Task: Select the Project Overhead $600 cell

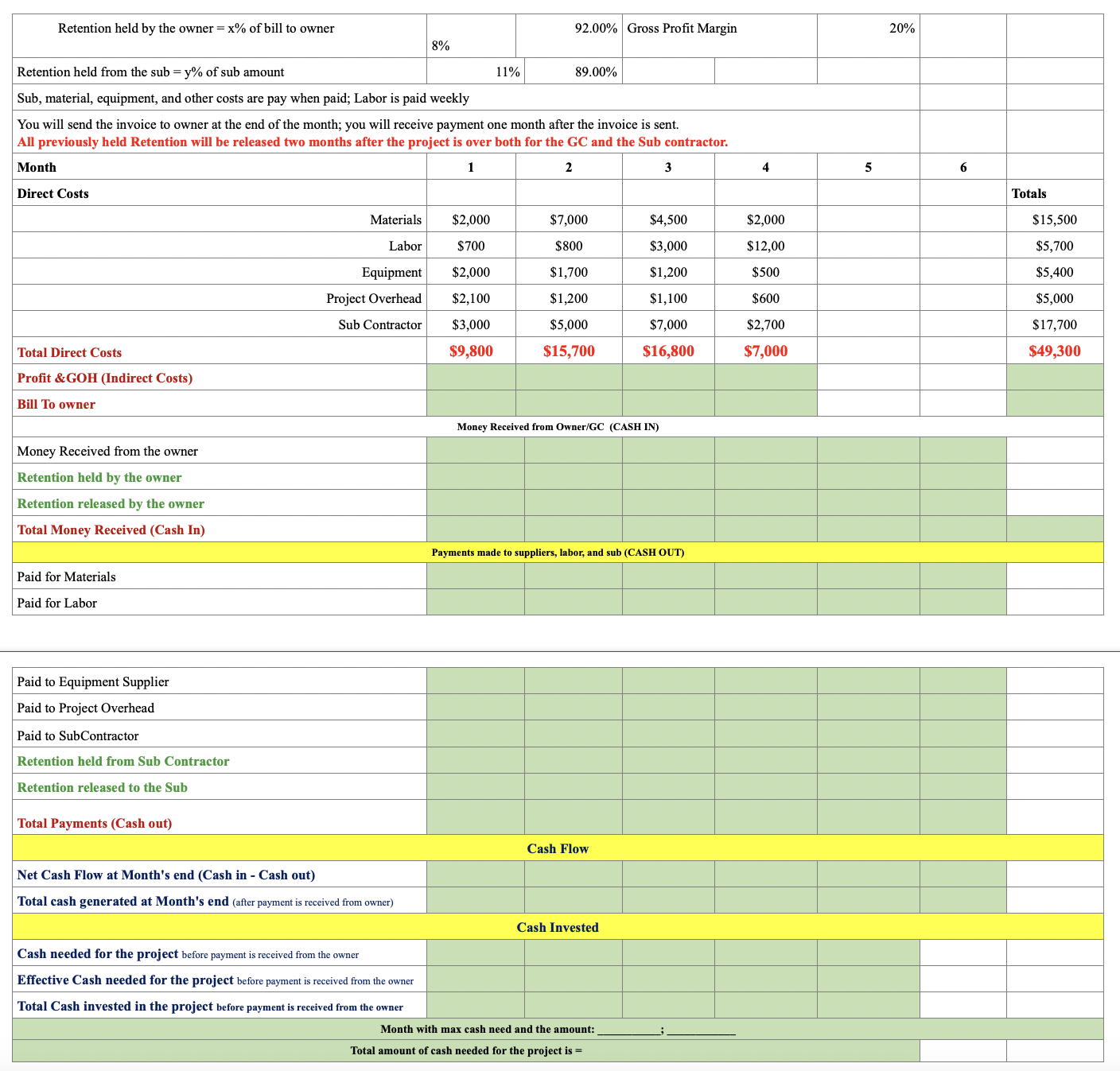Action: coord(765,298)
